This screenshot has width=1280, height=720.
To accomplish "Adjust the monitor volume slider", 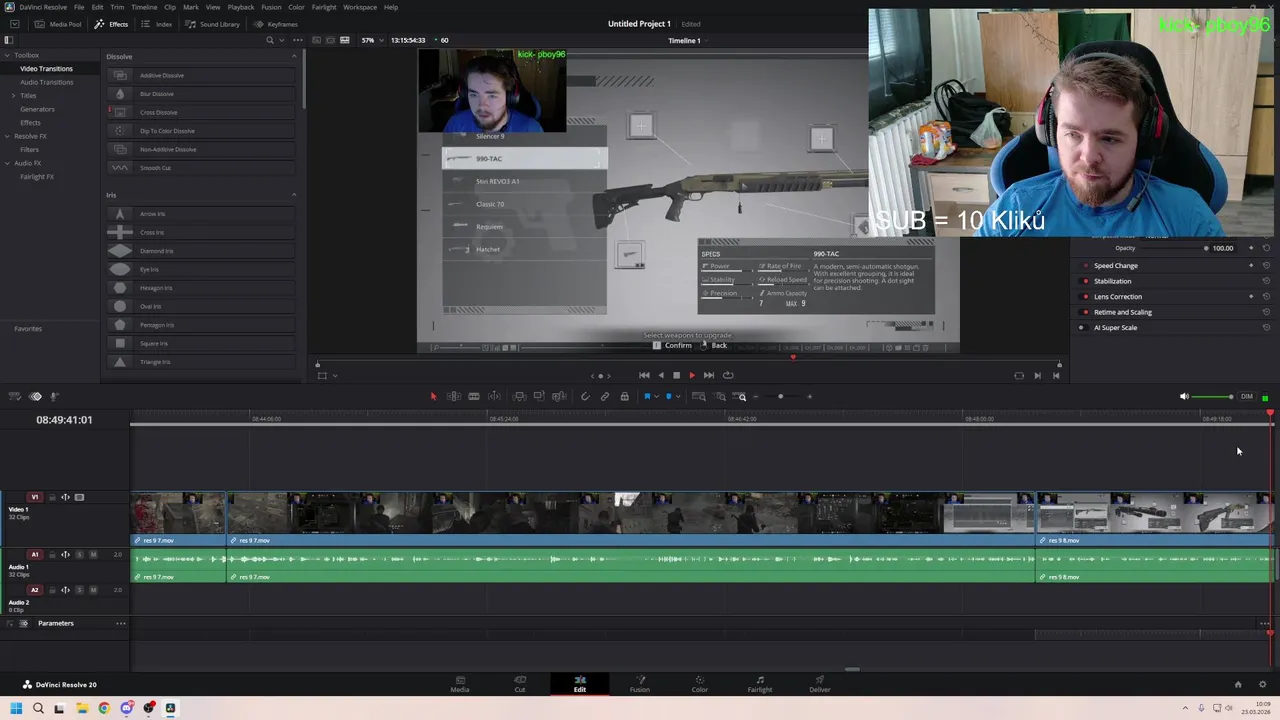I will [x=1213, y=397].
